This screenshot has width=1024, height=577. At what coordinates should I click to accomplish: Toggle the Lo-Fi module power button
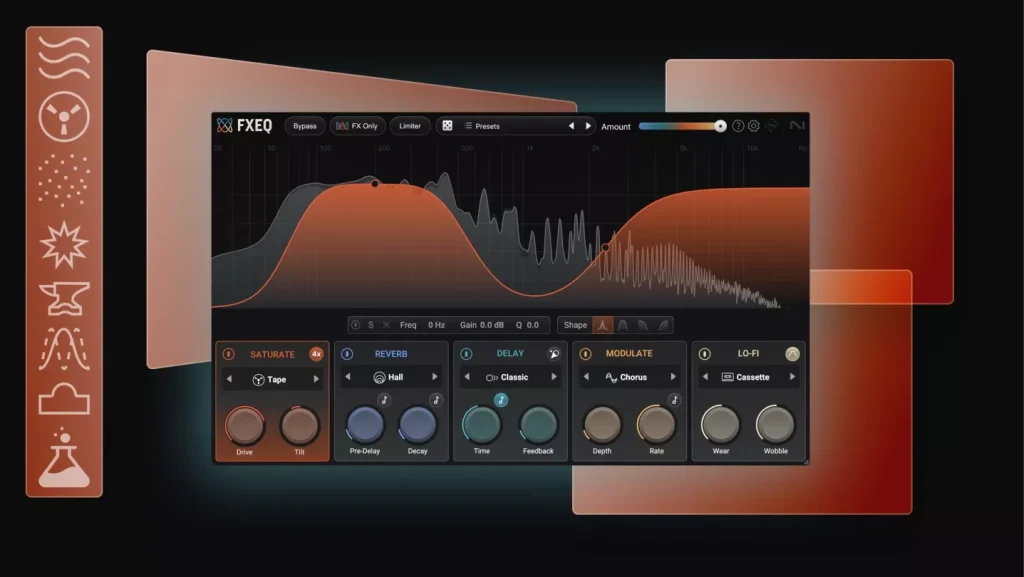[x=704, y=354]
